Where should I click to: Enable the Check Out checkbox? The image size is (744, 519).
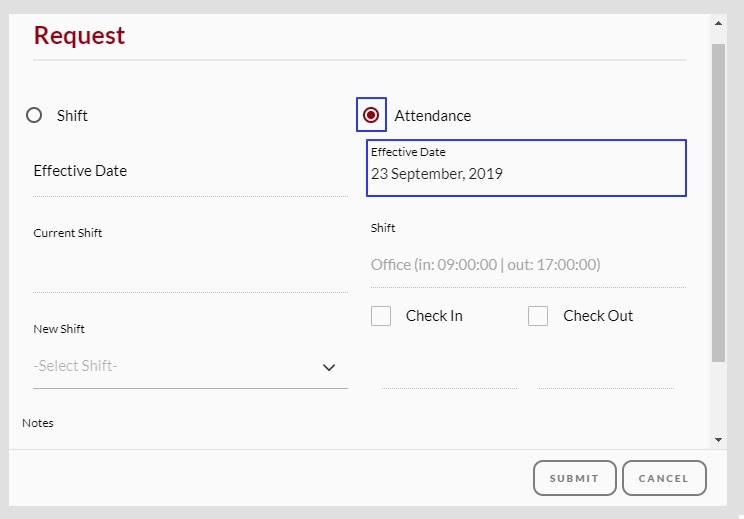(x=538, y=316)
